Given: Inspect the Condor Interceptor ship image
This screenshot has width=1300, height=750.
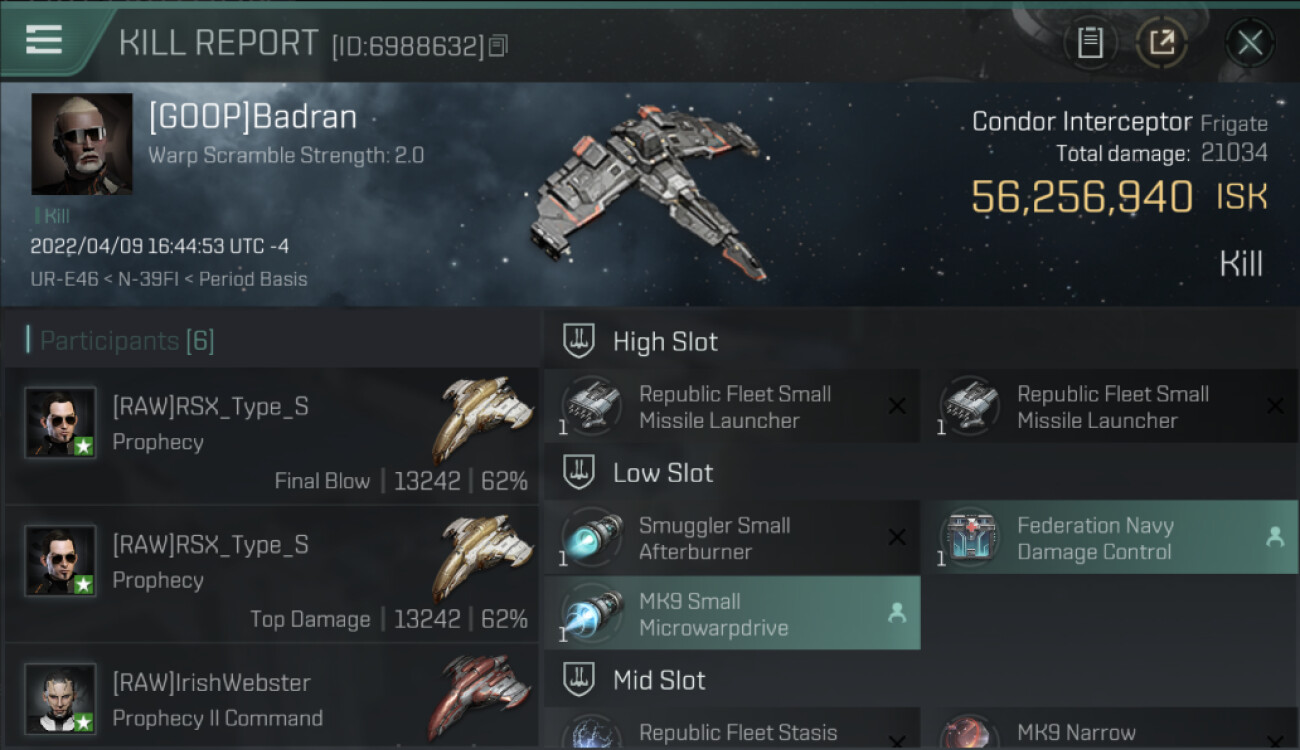Looking at the screenshot, I should pyautogui.click(x=648, y=192).
